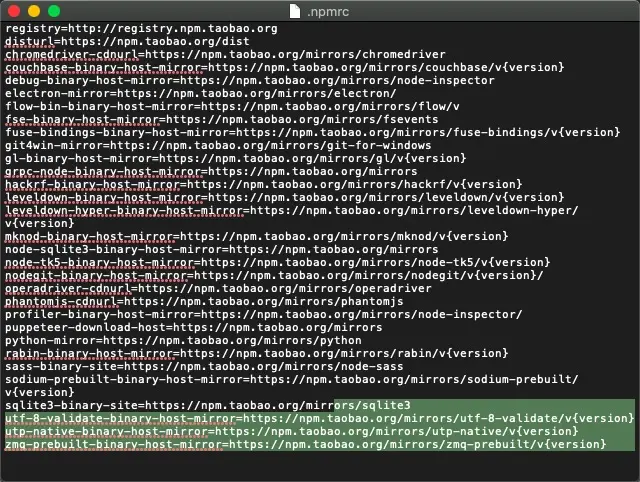Screen dimensions: 640x482
Task: Click the couchbase-binary-host-mirror line
Action: point(284,67)
